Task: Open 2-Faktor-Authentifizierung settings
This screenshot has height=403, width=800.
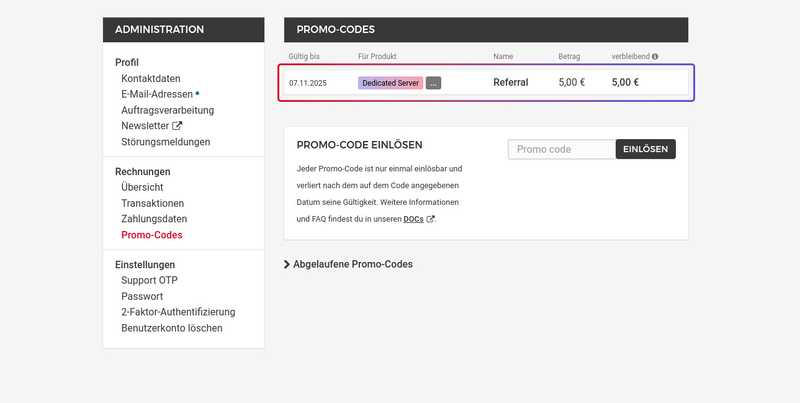Action: pyautogui.click(x=177, y=312)
